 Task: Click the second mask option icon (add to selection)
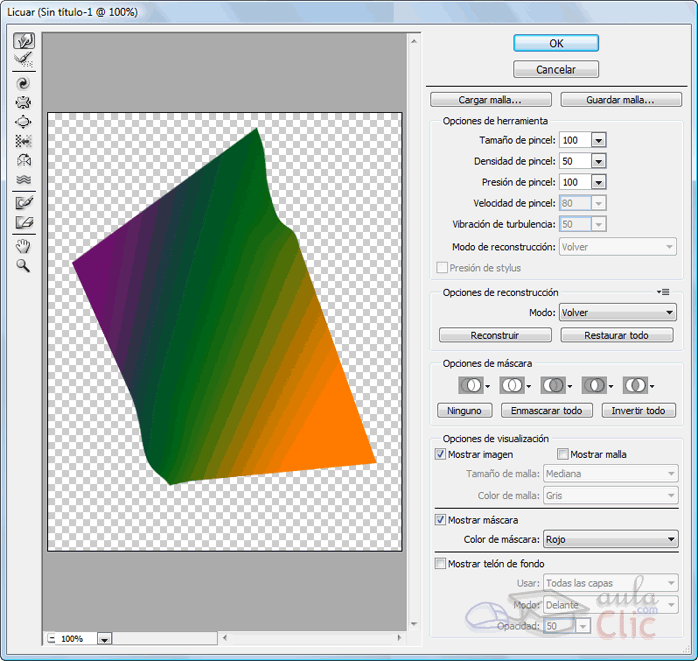click(512, 385)
